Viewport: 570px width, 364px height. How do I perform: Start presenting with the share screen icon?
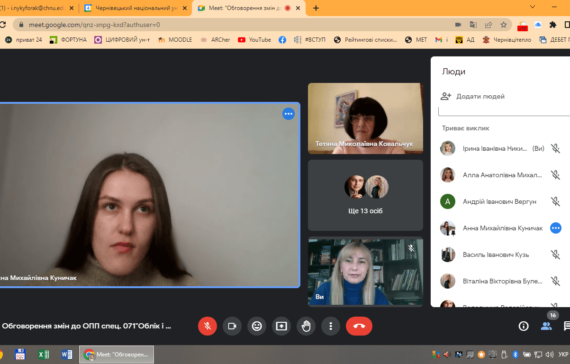[x=281, y=326]
